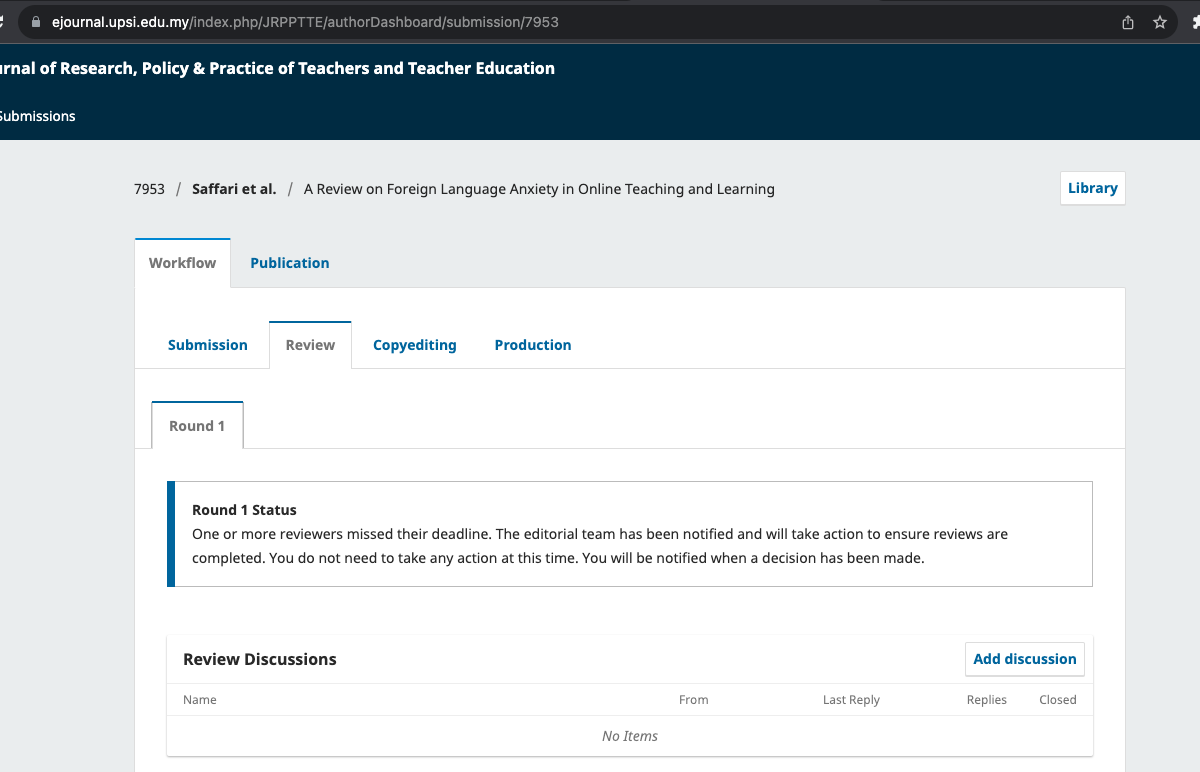
Task: Switch to the Publication tab
Action: coord(290,263)
